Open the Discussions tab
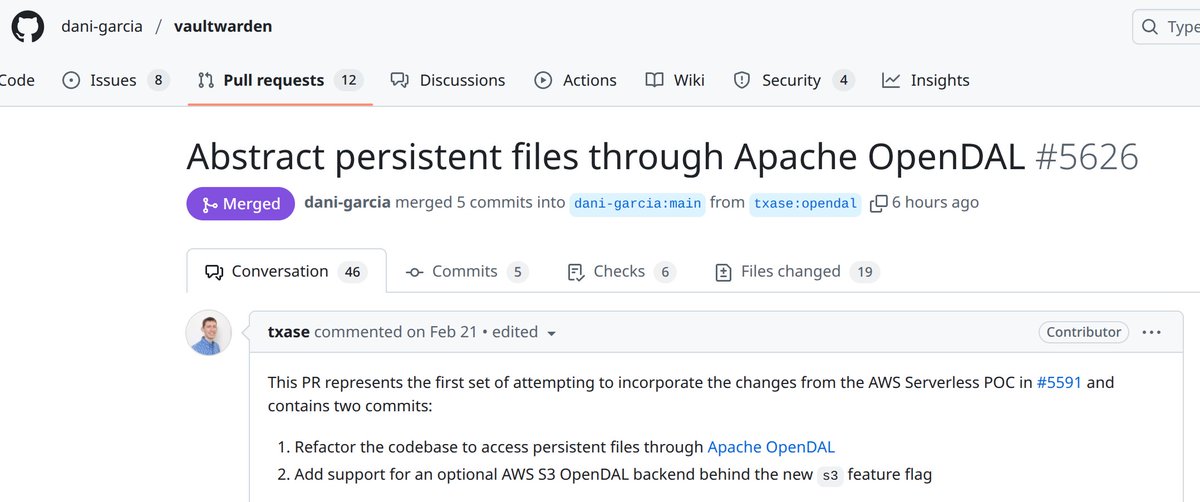Image resolution: width=1200 pixels, height=502 pixels. [x=448, y=80]
